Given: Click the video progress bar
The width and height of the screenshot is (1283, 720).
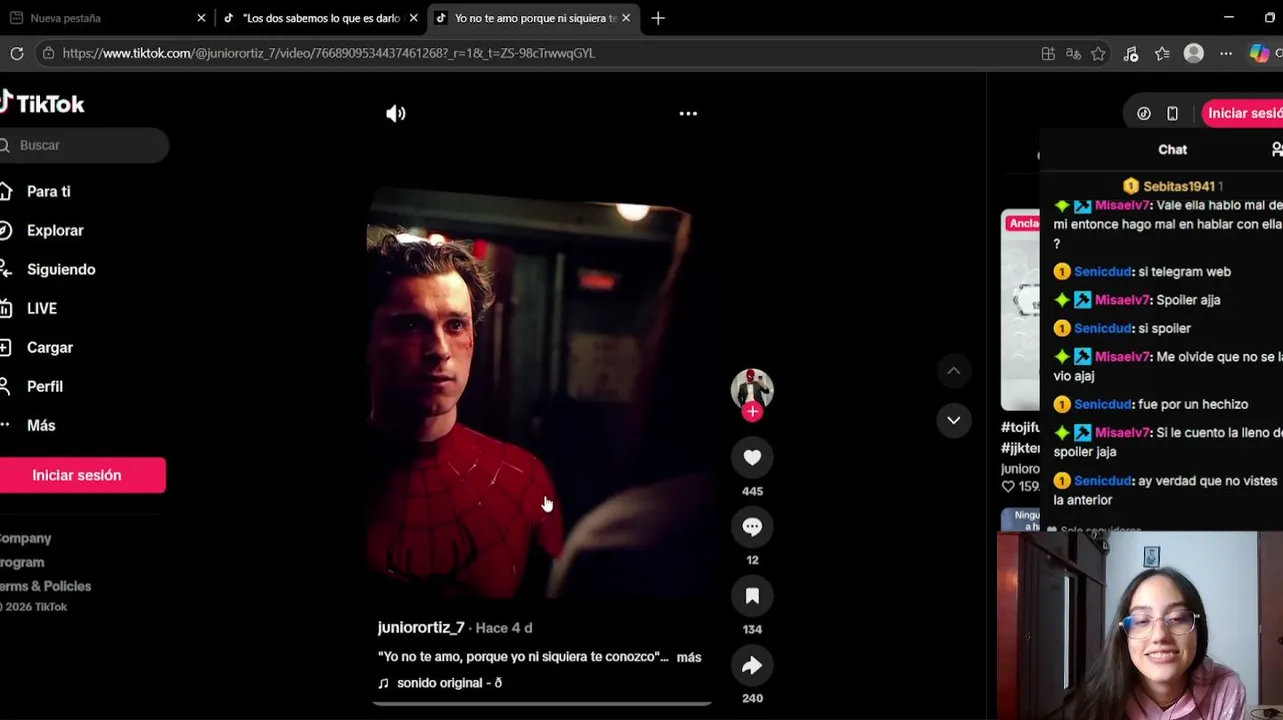Looking at the screenshot, I should point(541,704).
